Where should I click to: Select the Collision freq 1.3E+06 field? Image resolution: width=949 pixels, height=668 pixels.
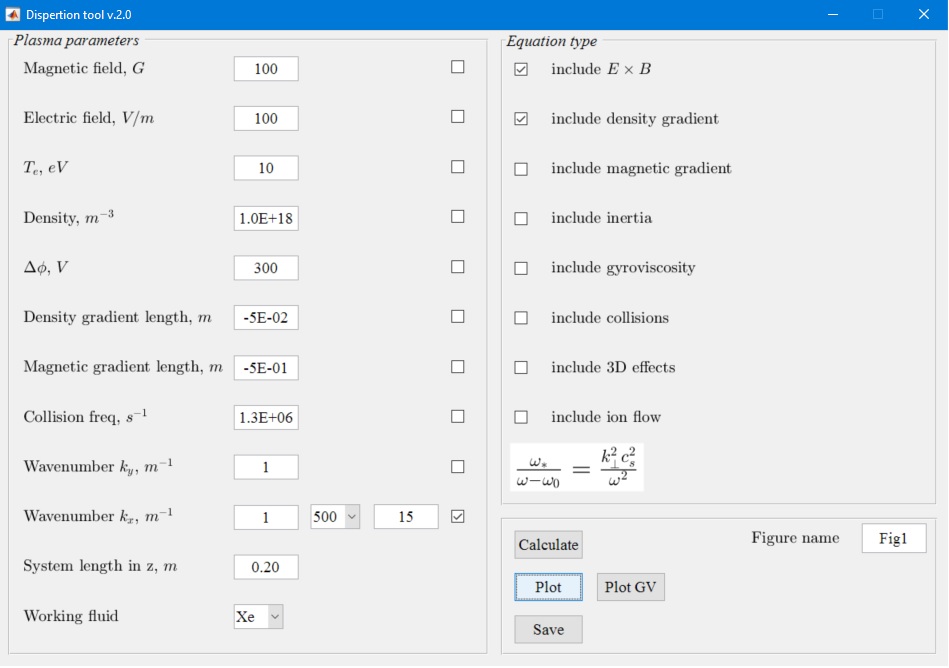coord(266,418)
